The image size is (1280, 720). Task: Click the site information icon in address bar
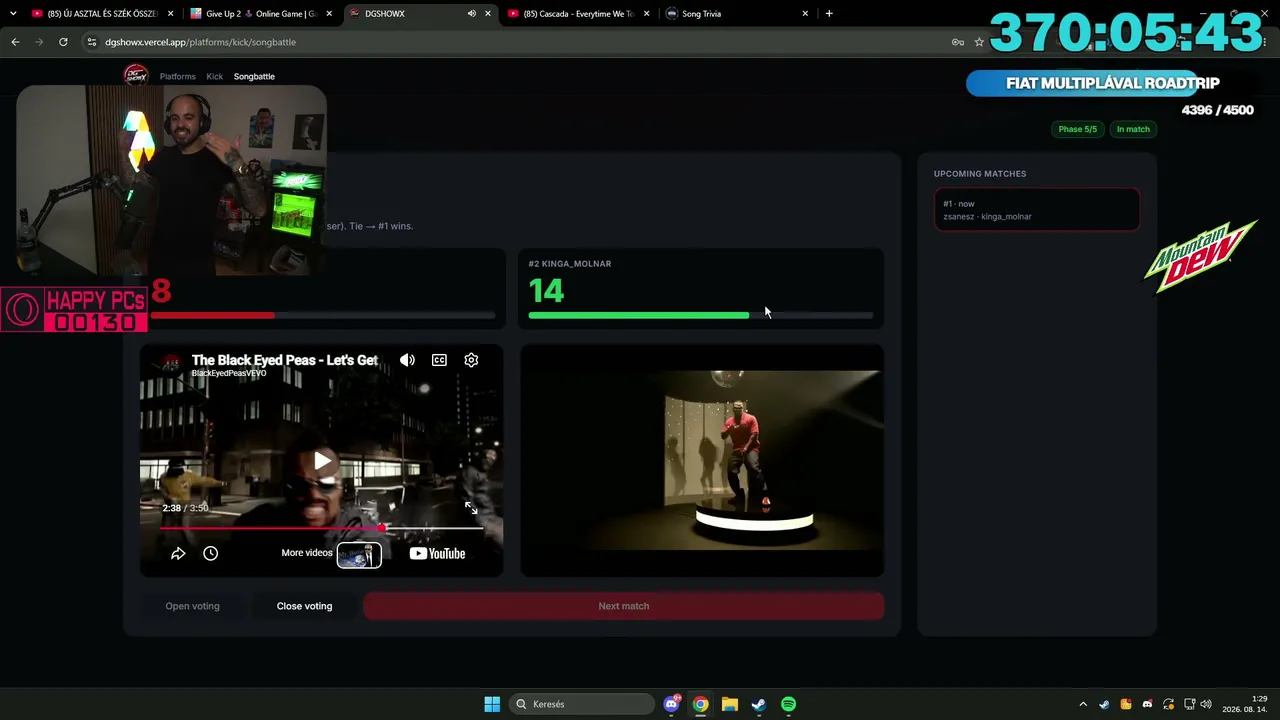pyautogui.click(x=92, y=42)
